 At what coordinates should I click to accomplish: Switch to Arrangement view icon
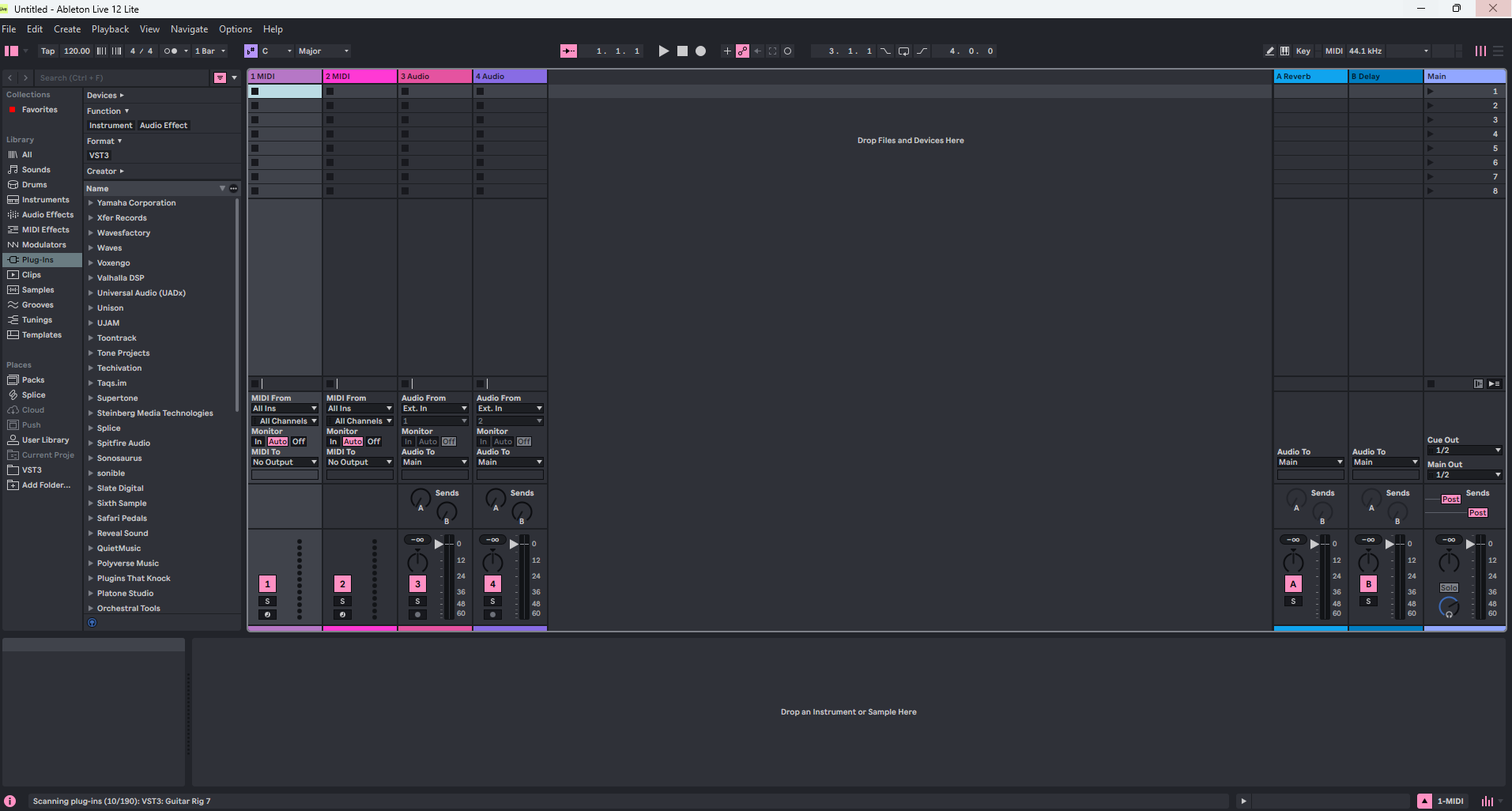1497,51
